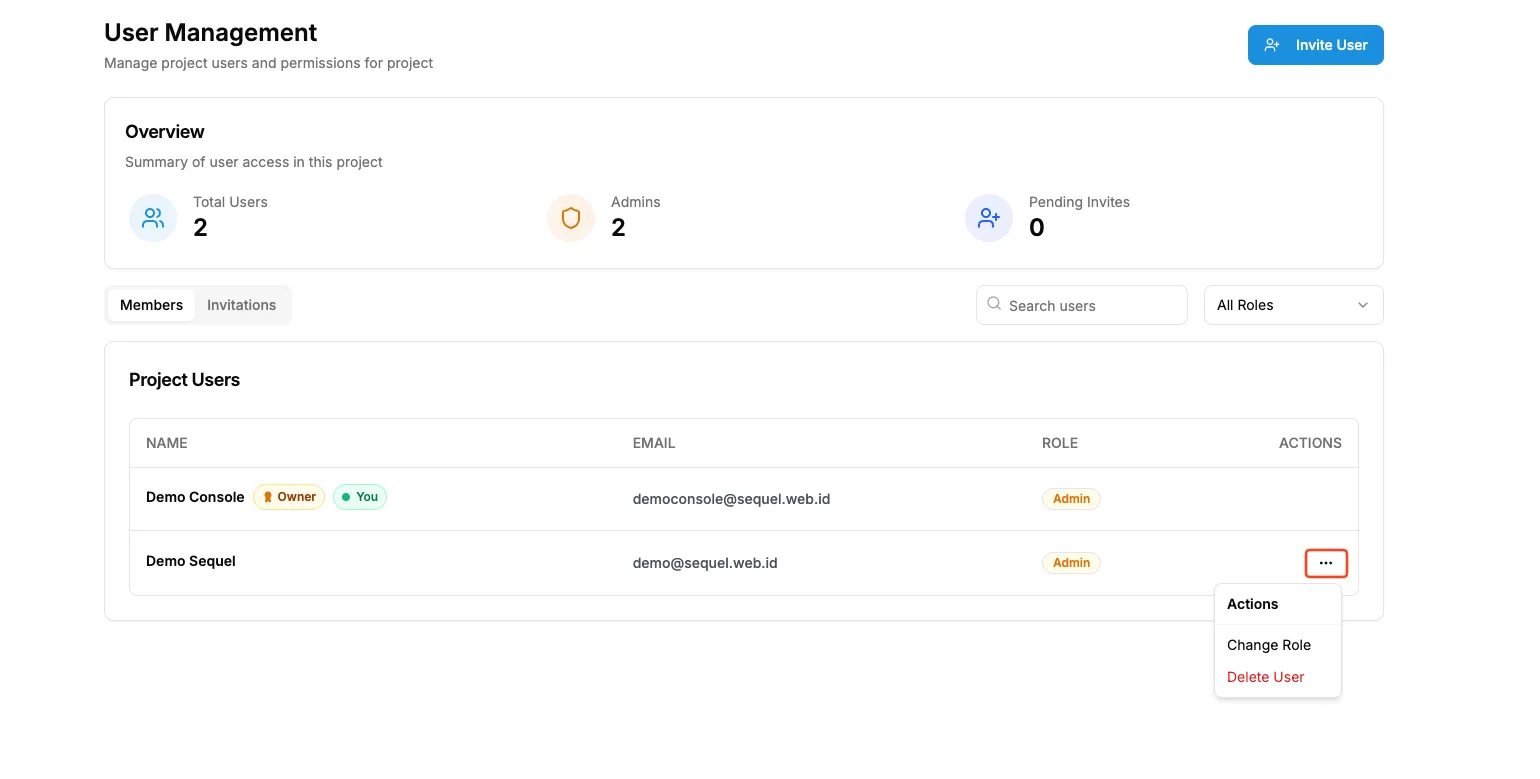Click the Pending Invites person-plus icon

click(989, 218)
